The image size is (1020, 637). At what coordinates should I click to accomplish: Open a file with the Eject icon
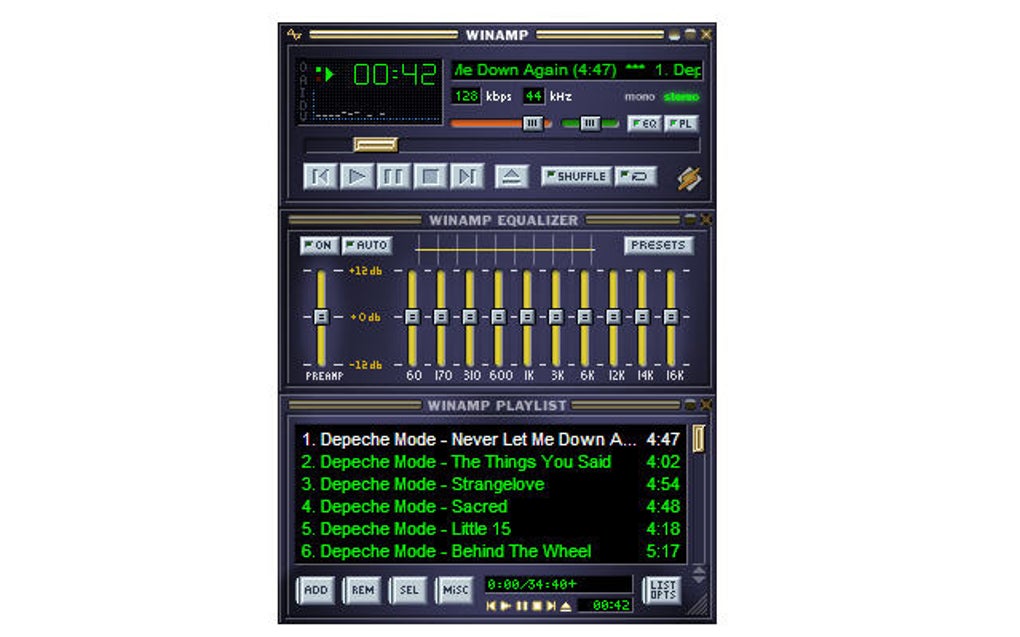(511, 177)
